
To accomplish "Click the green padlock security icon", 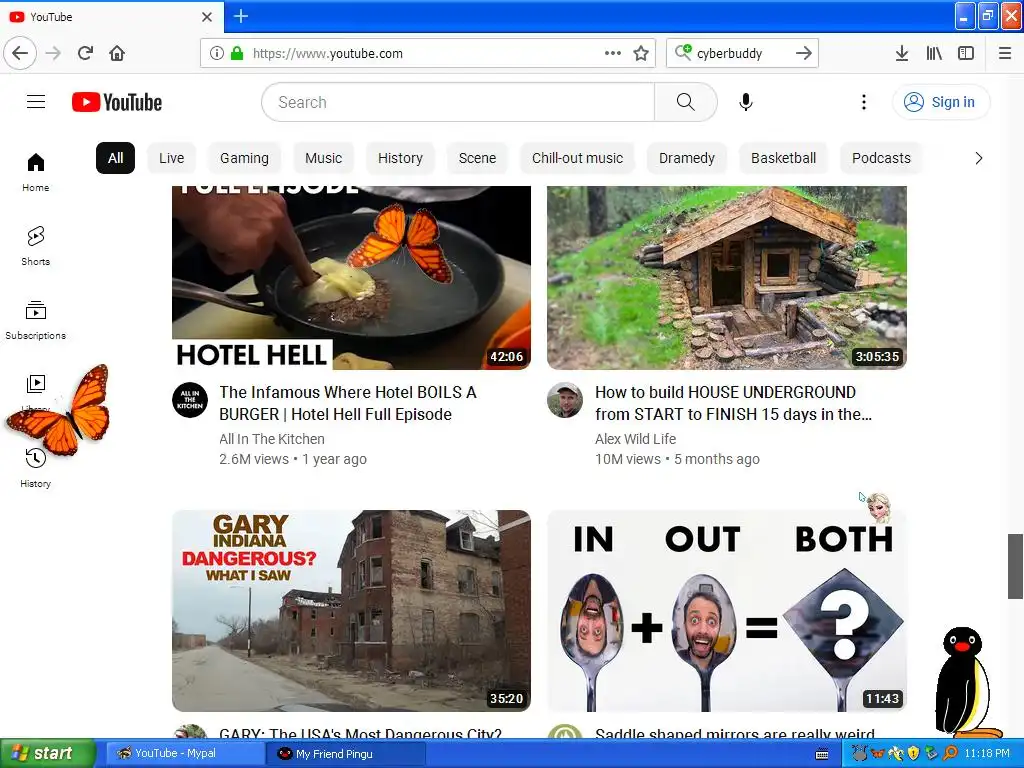I will pos(236,53).
